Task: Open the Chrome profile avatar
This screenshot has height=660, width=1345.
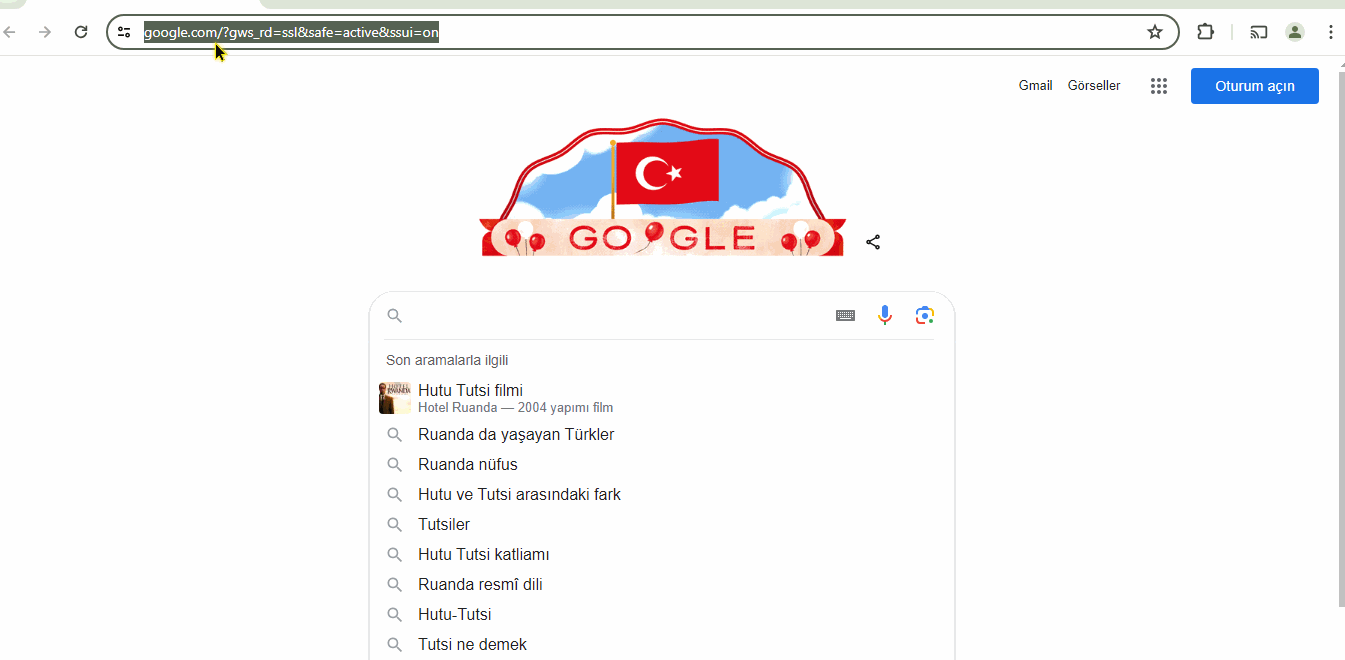Action: [1295, 32]
